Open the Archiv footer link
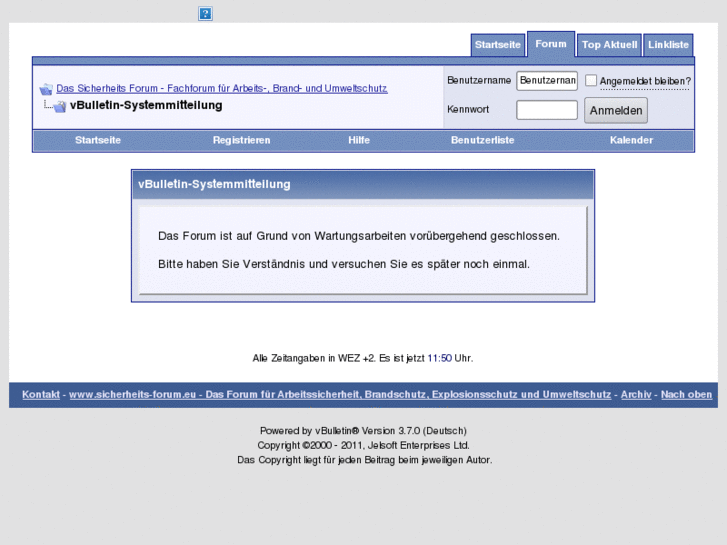This screenshot has width=727, height=545. tap(636, 394)
